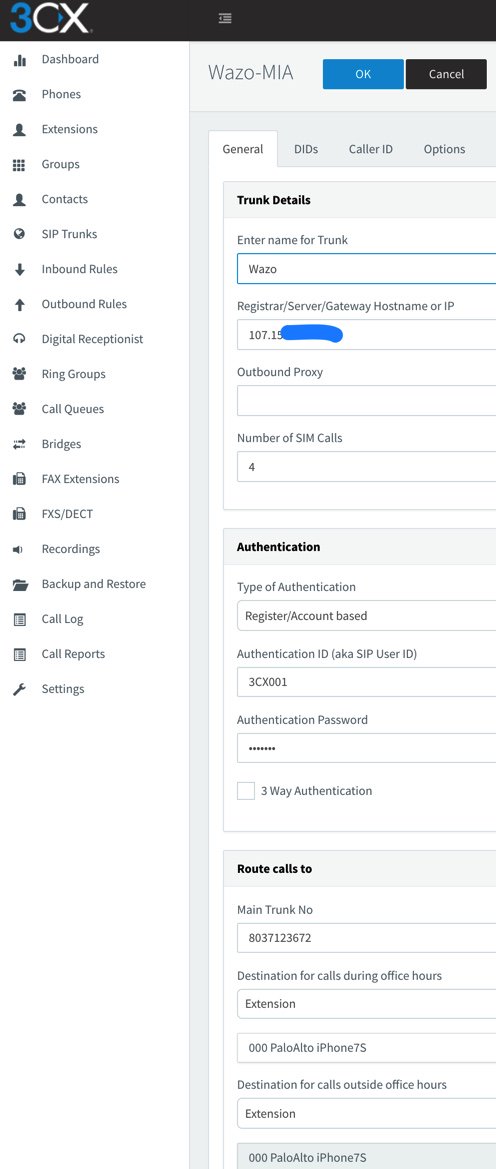Click the Registrar/Server hostname or IP field
Image resolution: width=496 pixels, height=1169 pixels.
pos(366,335)
